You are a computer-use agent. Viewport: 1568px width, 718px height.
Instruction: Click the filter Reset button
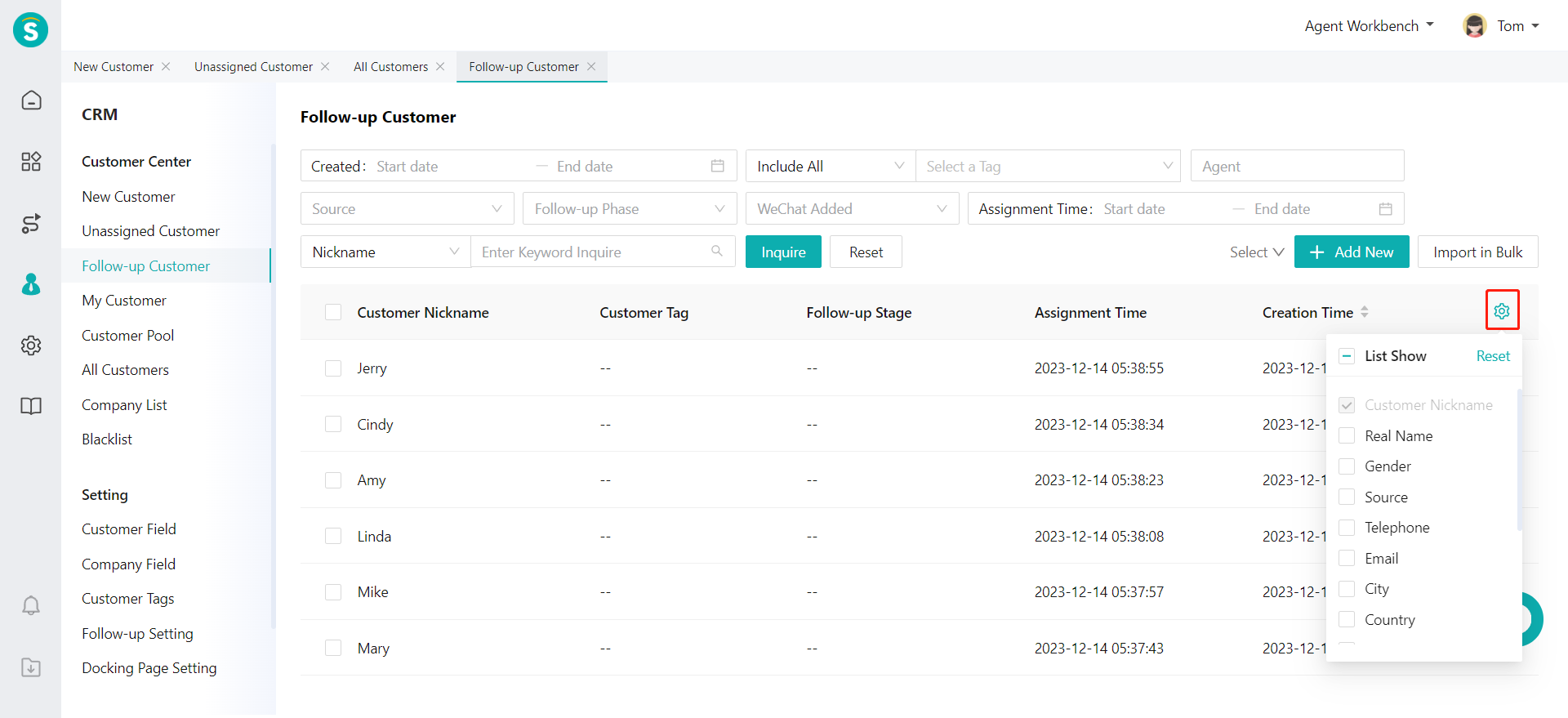pos(866,252)
